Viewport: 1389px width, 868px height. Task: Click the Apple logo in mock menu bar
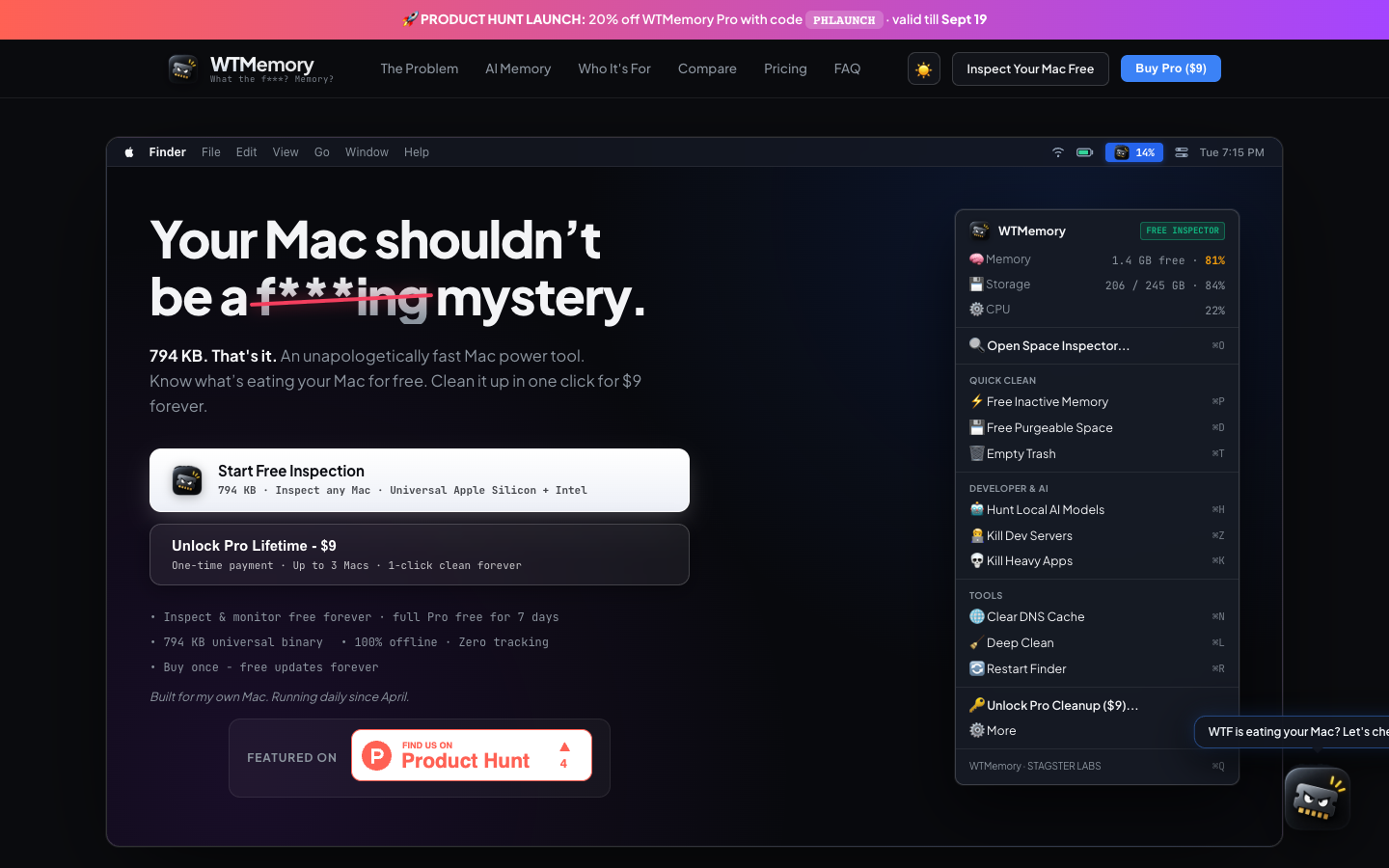coord(129,152)
